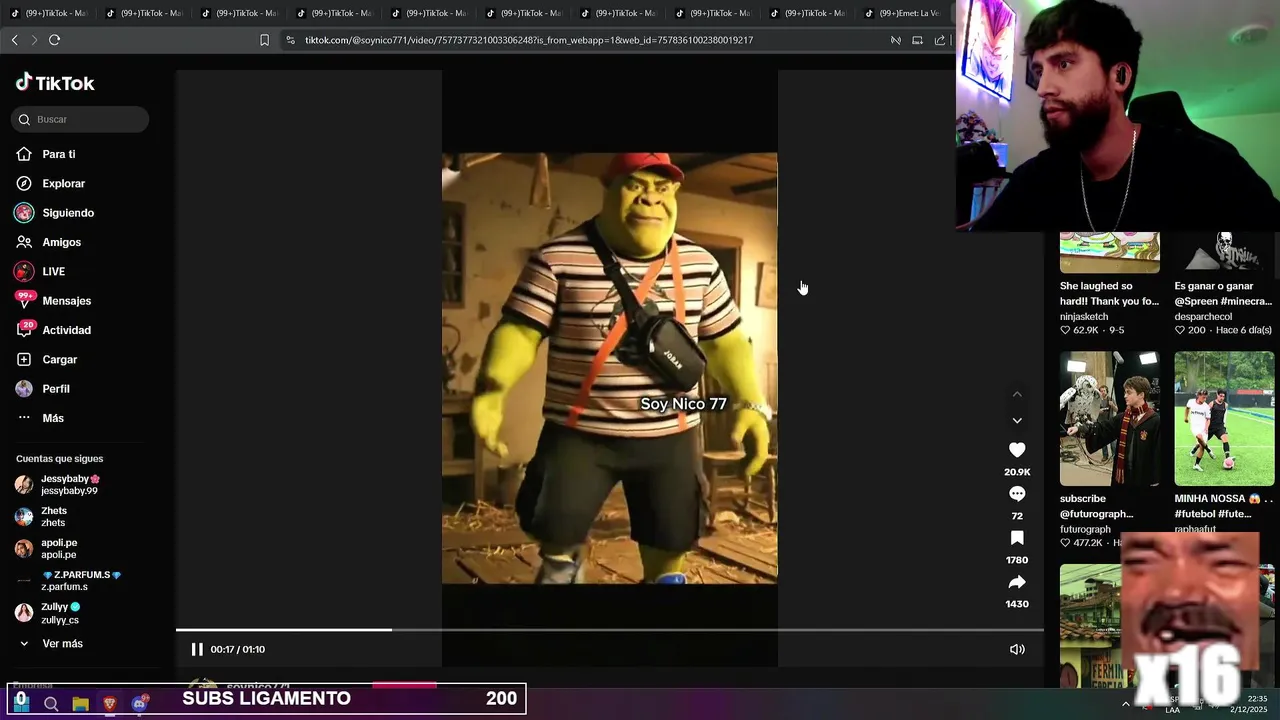Click Cargar to upload a video
This screenshot has width=1280, height=720.
point(58,359)
